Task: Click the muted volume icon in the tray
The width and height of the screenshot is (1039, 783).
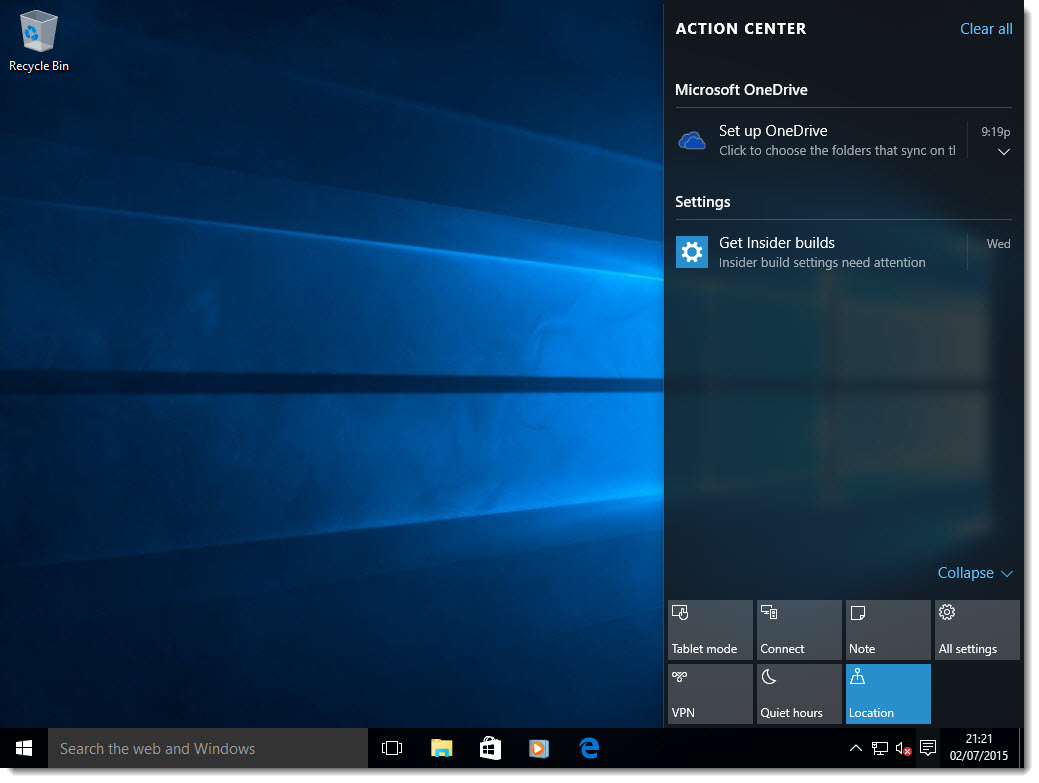Action: (903, 748)
